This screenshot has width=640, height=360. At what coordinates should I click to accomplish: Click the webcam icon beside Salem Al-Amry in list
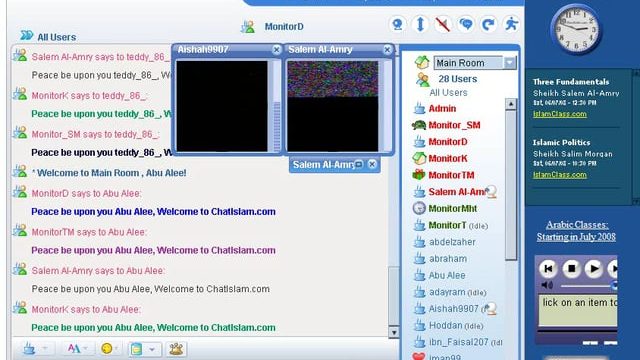click(x=491, y=192)
